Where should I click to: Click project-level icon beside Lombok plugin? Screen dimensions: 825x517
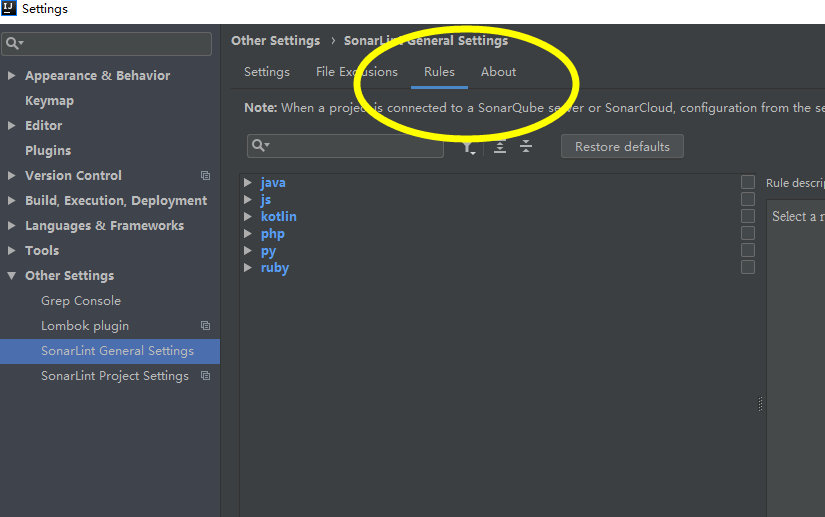point(206,326)
